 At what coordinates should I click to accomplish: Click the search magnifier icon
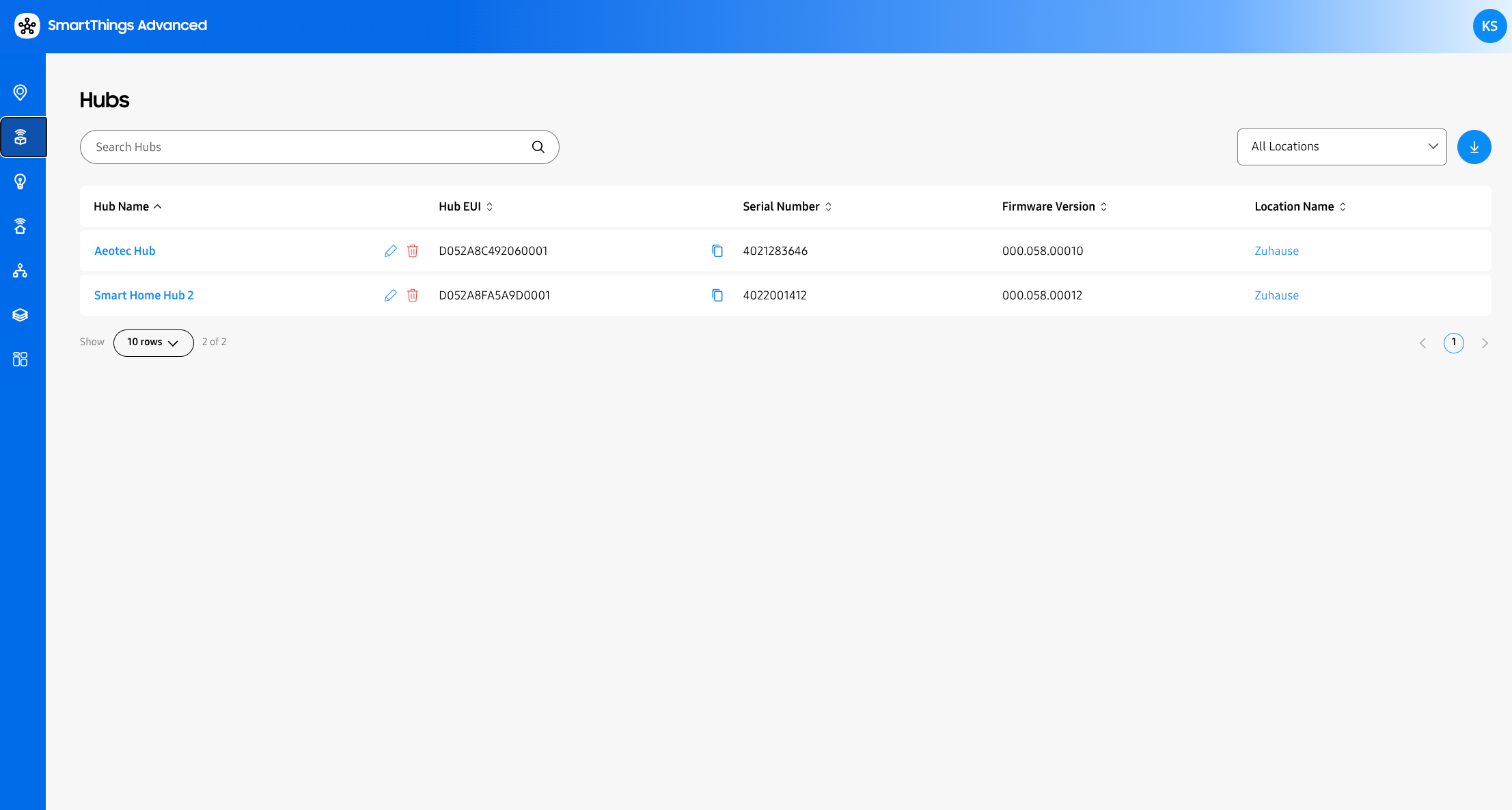click(538, 147)
